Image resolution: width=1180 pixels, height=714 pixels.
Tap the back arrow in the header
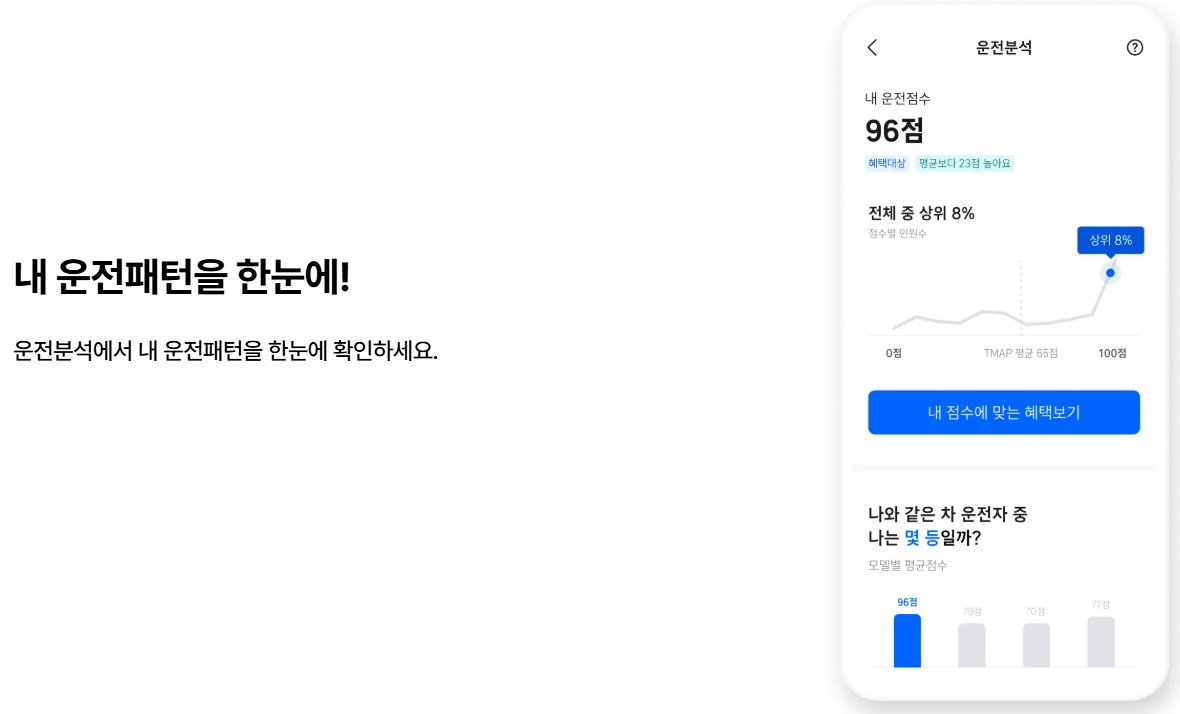tap(871, 47)
